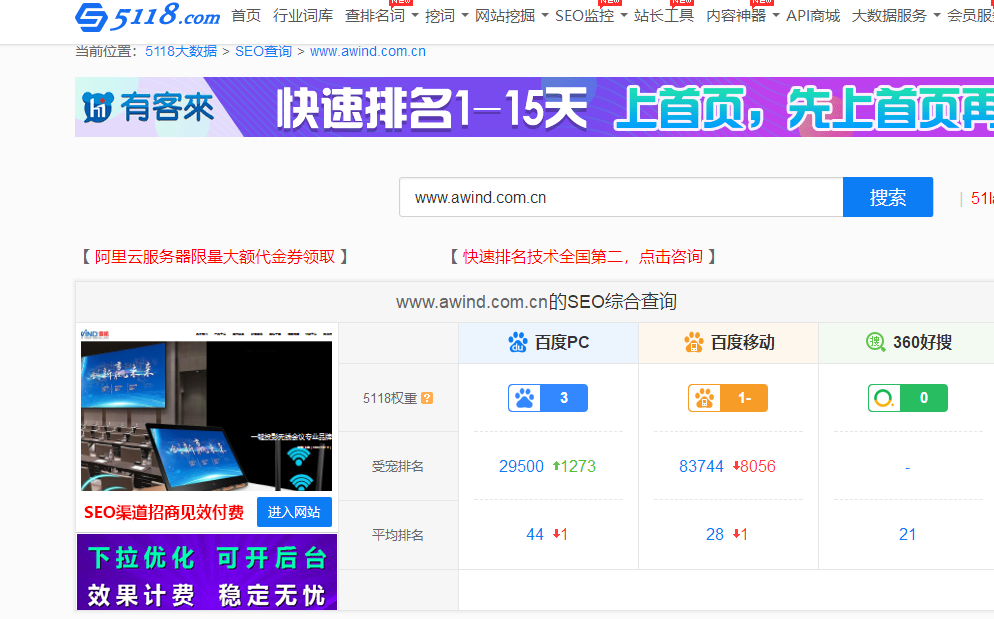994x619 pixels.
Task: Click the 百度PC weight badge showing 3
Action: coord(548,398)
